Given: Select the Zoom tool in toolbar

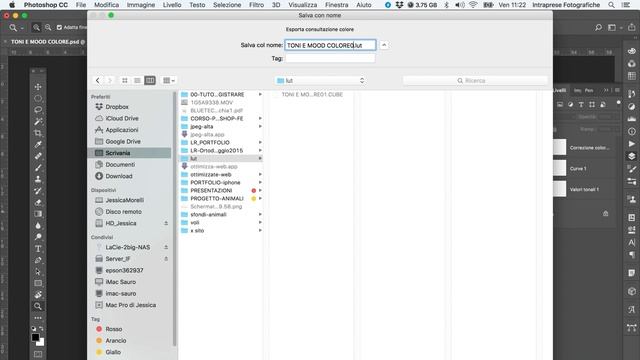Looking at the screenshot, I should pyautogui.click(x=38, y=306).
